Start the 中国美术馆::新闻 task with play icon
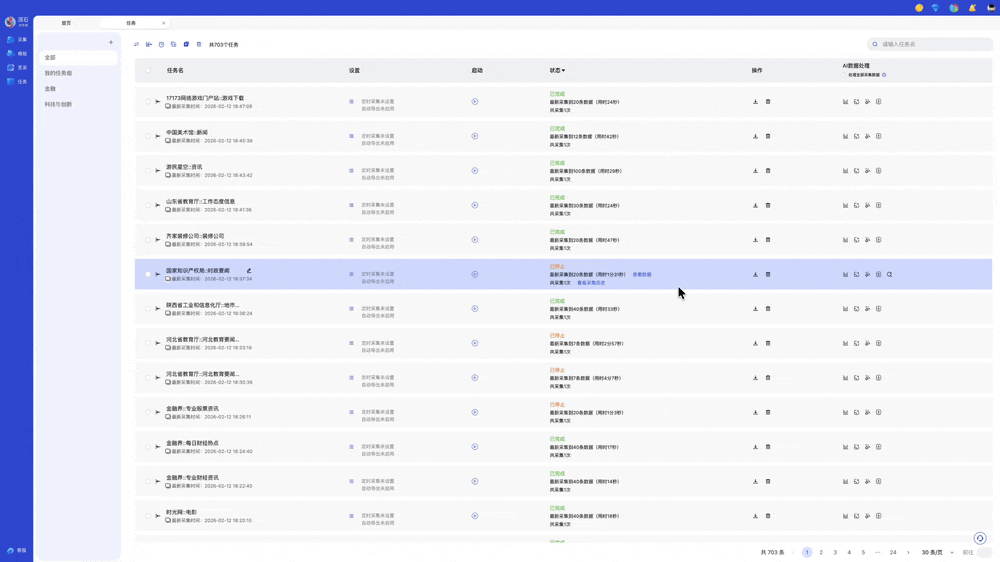 475,136
